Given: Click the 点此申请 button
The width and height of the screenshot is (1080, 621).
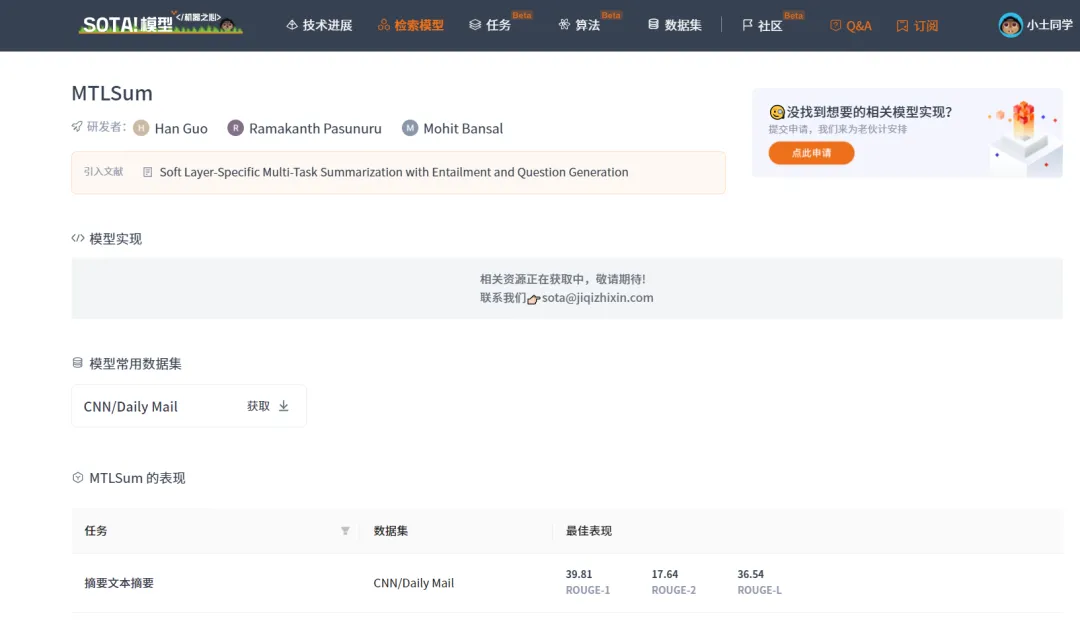Looking at the screenshot, I should (x=811, y=153).
